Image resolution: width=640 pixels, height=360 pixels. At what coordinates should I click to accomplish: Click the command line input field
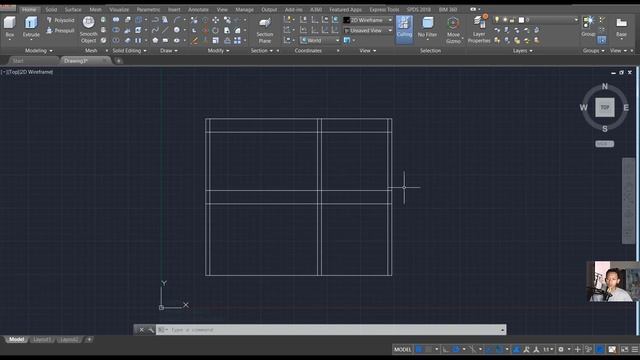[x=331, y=330]
